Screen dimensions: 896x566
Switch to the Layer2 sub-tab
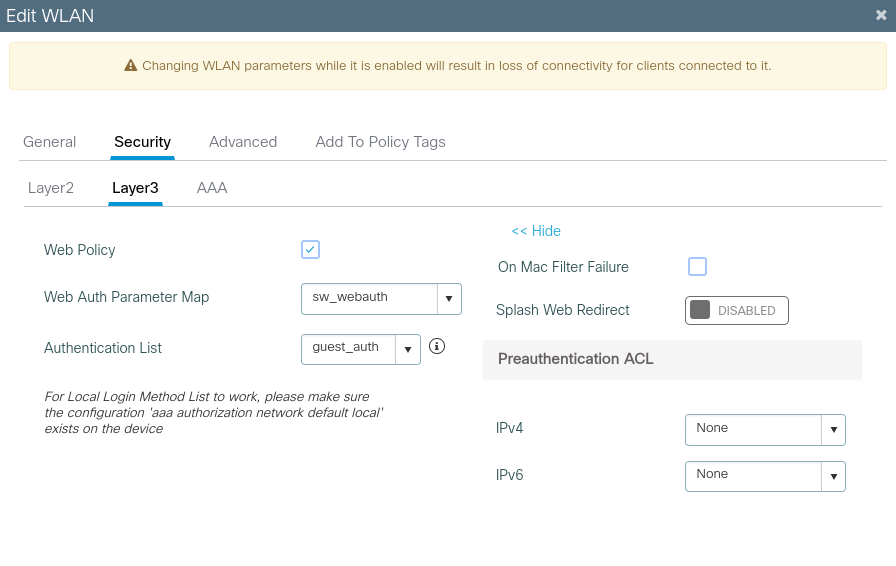[51, 188]
